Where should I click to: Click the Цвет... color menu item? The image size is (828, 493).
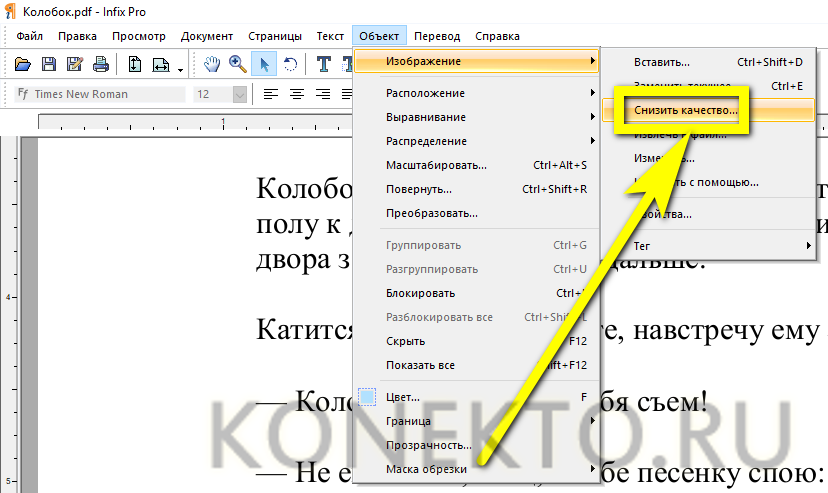(403, 397)
